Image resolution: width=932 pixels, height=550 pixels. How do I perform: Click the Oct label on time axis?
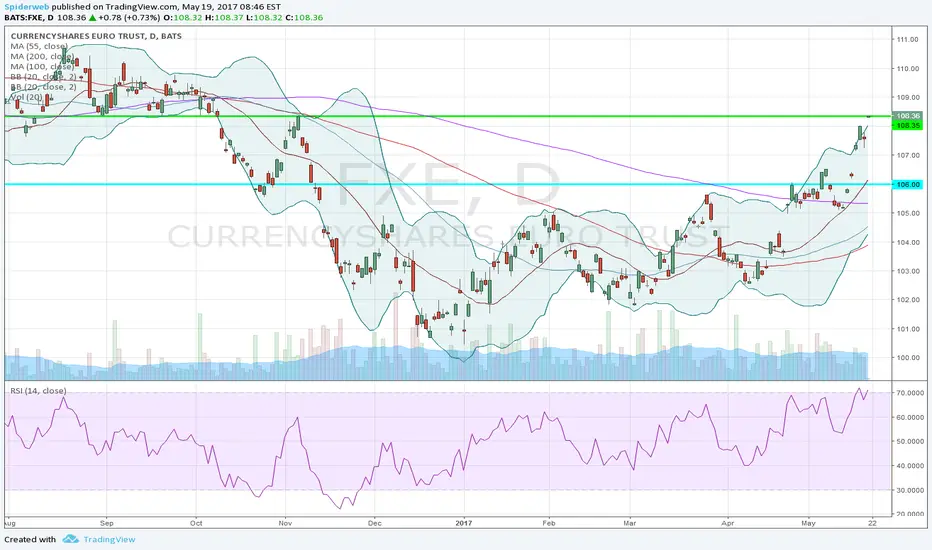(x=196, y=523)
